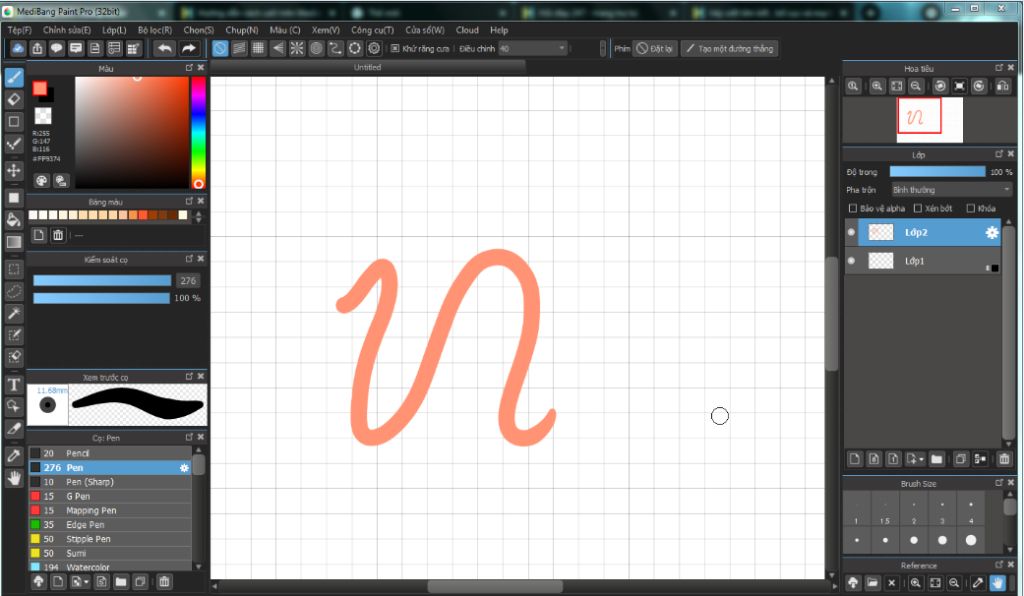
Task: Enable concentric circle snap guide
Action: click(x=316, y=48)
